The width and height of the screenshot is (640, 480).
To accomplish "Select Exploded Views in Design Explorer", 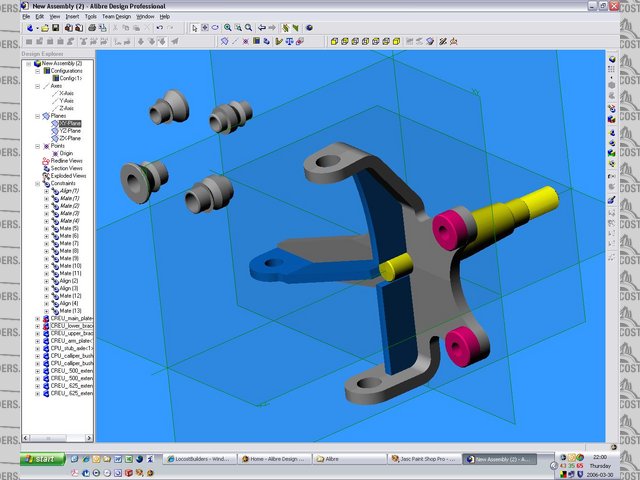I will (x=67, y=176).
